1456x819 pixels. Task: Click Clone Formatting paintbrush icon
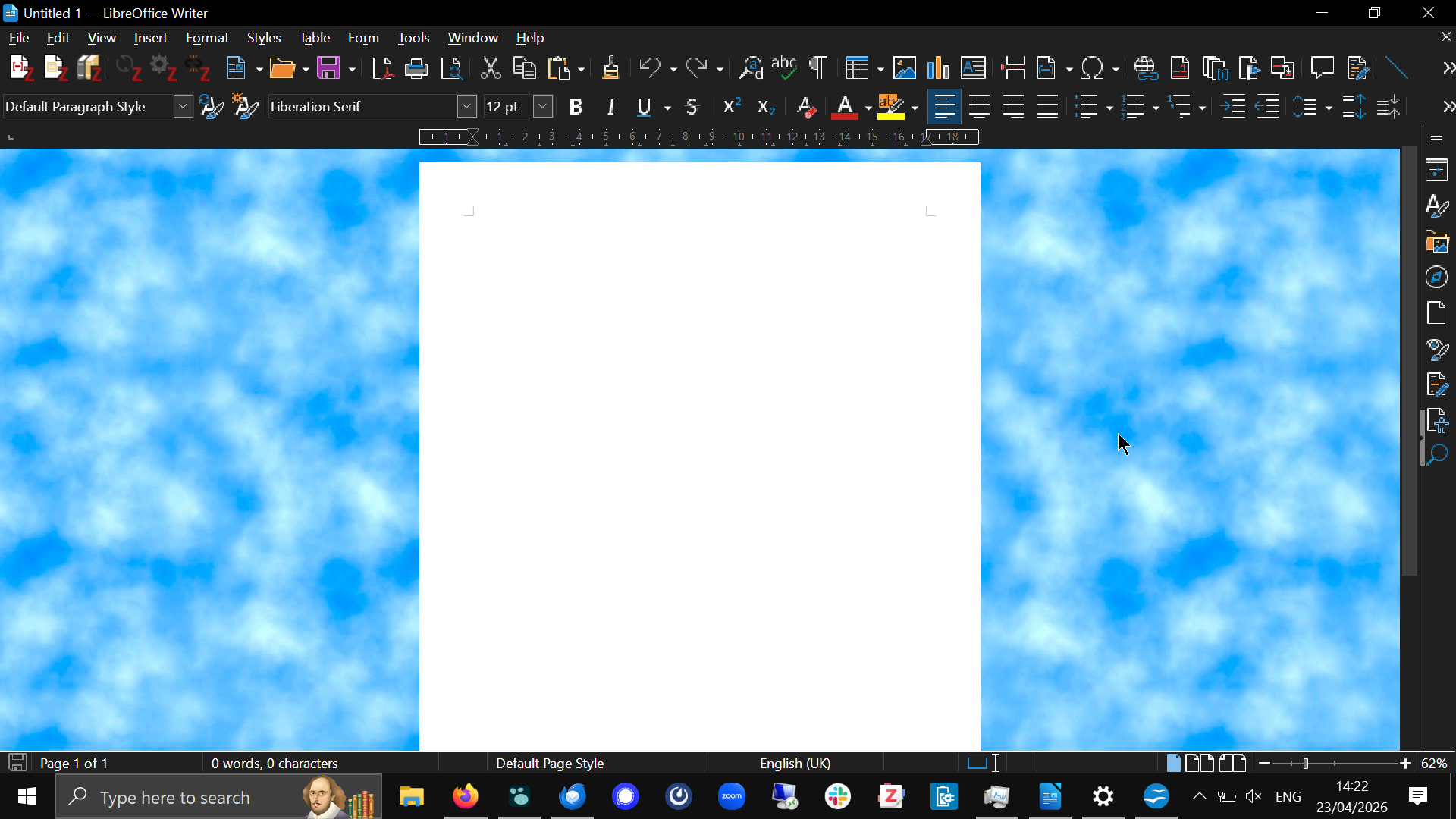pos(610,68)
